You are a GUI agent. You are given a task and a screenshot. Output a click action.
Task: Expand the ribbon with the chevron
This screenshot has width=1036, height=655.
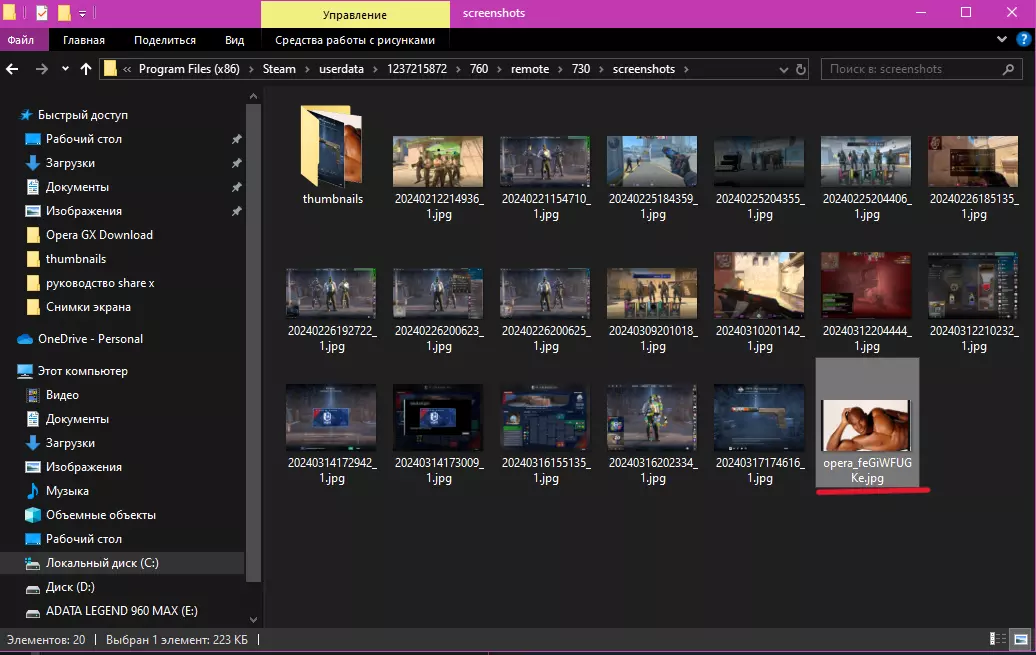1003,39
